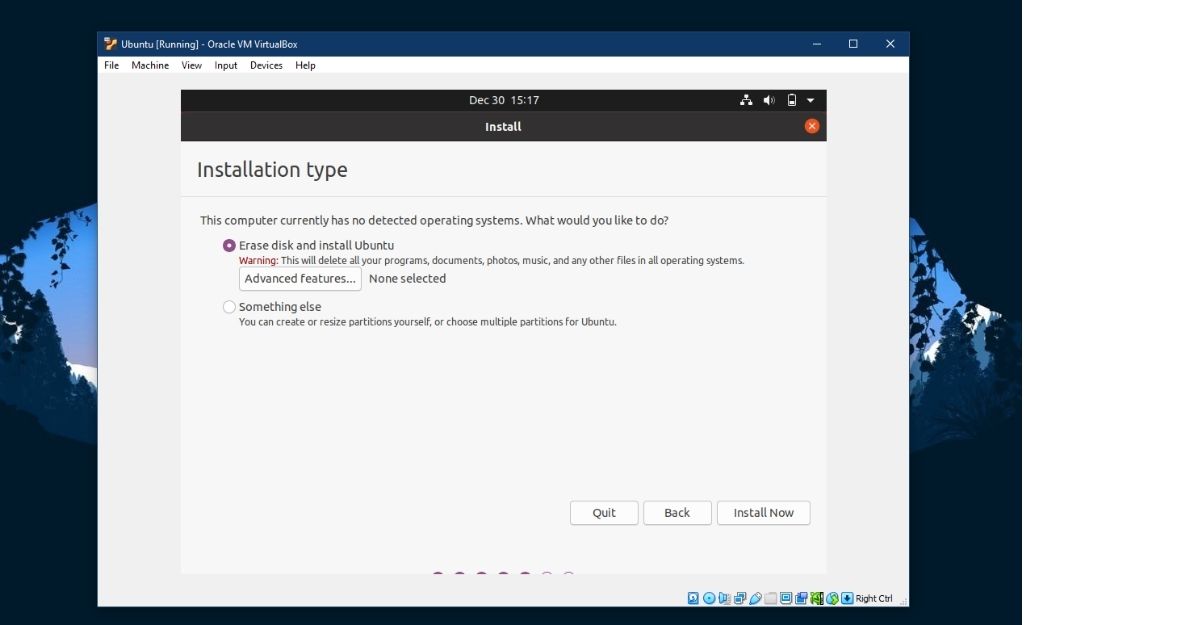Click the Ubuntu volume speaker icon
This screenshot has height=625, width=1200.
click(x=769, y=100)
